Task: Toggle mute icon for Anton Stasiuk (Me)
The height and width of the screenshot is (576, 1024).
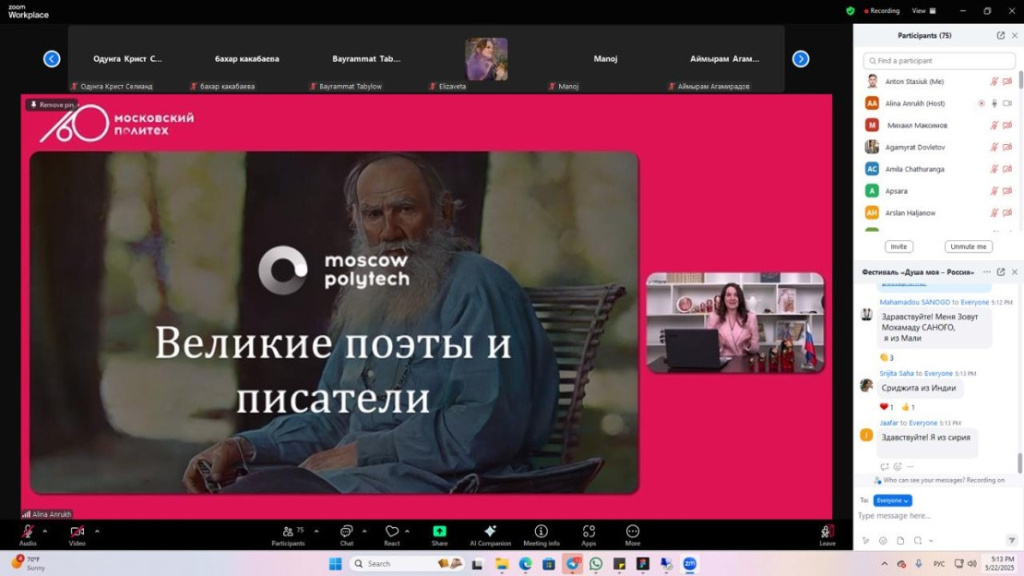Action: pos(994,82)
